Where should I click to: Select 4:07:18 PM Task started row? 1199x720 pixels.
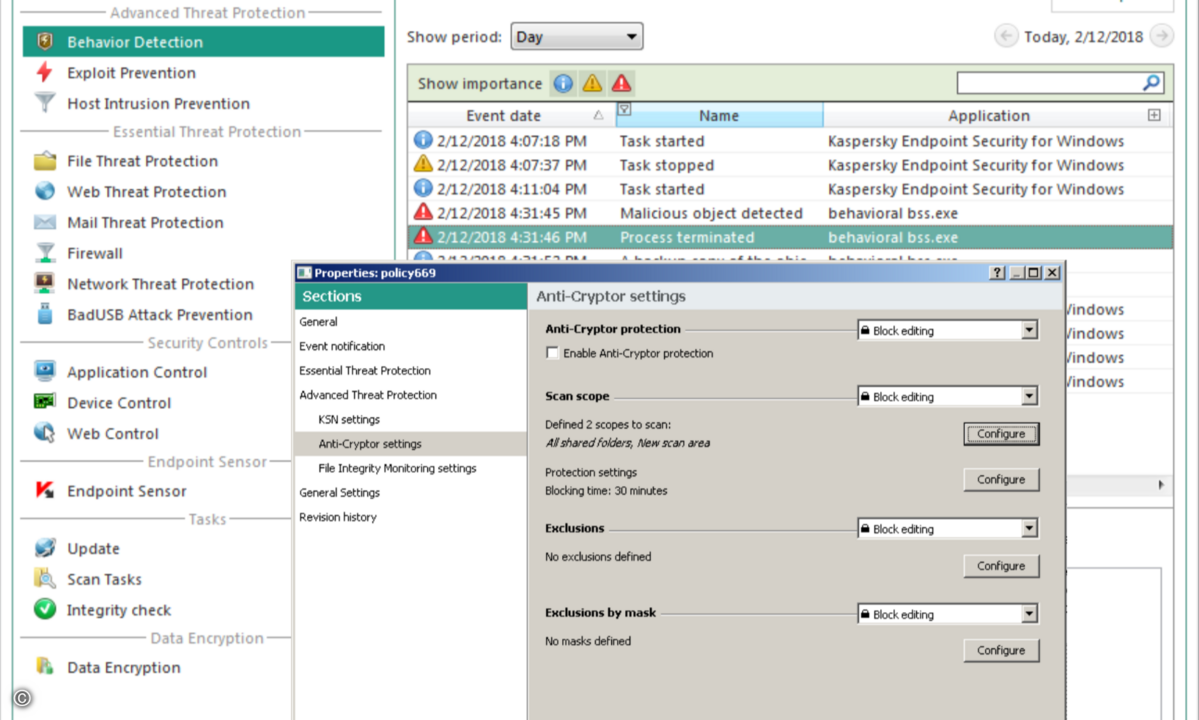point(790,141)
